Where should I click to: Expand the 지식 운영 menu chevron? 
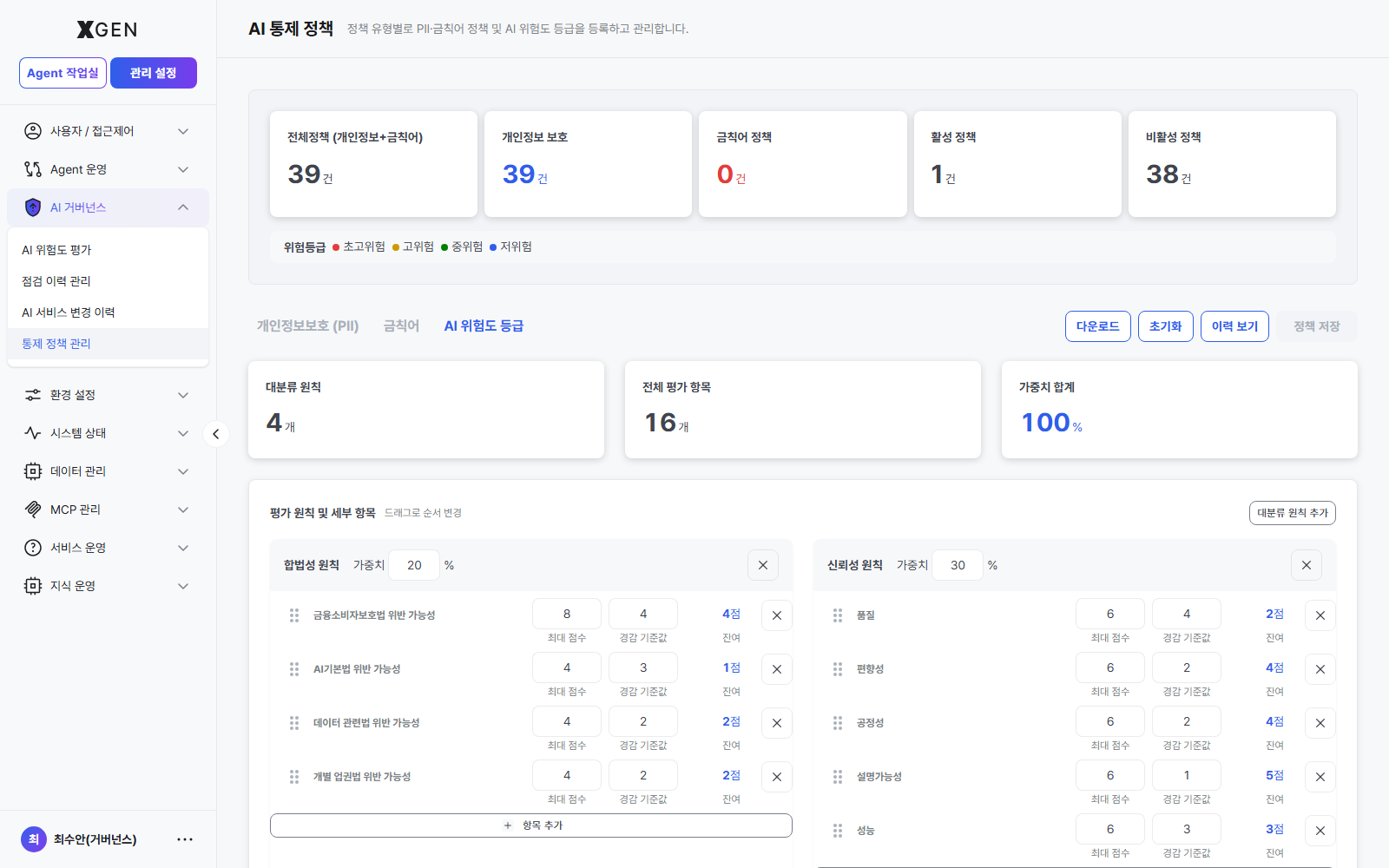(x=183, y=586)
